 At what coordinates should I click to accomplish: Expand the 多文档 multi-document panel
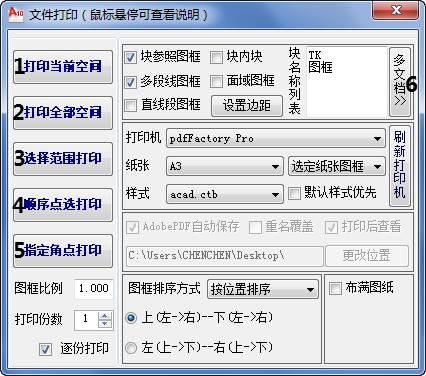[400, 82]
